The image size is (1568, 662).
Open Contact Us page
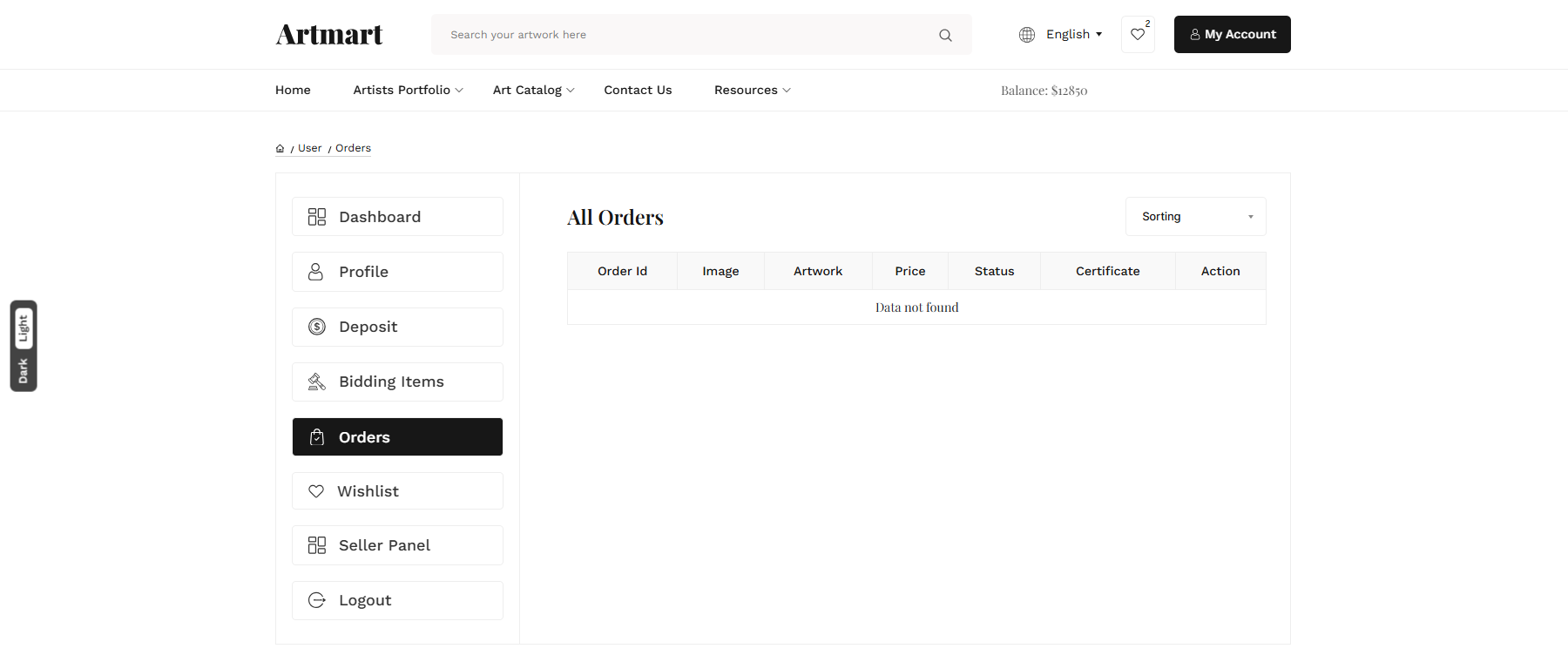[x=638, y=90]
